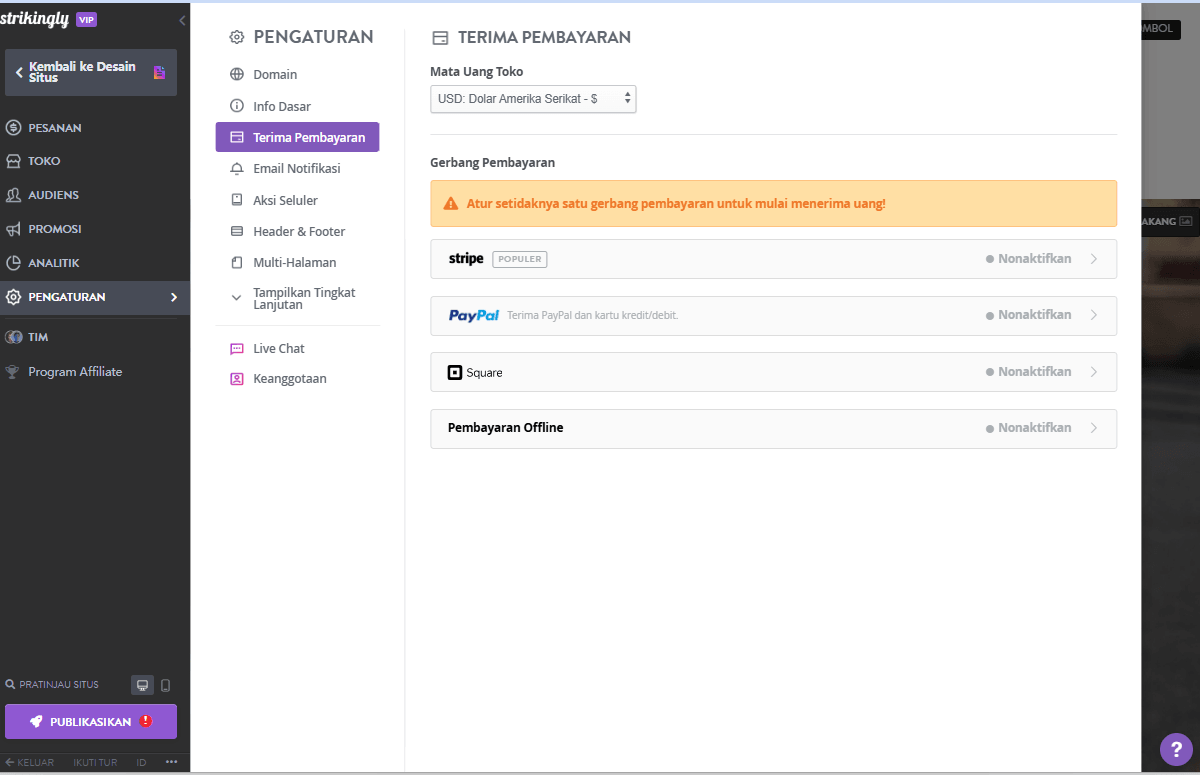Click the Stripe logo in payment gateways
Image resolution: width=1200 pixels, height=775 pixels.
(465, 258)
